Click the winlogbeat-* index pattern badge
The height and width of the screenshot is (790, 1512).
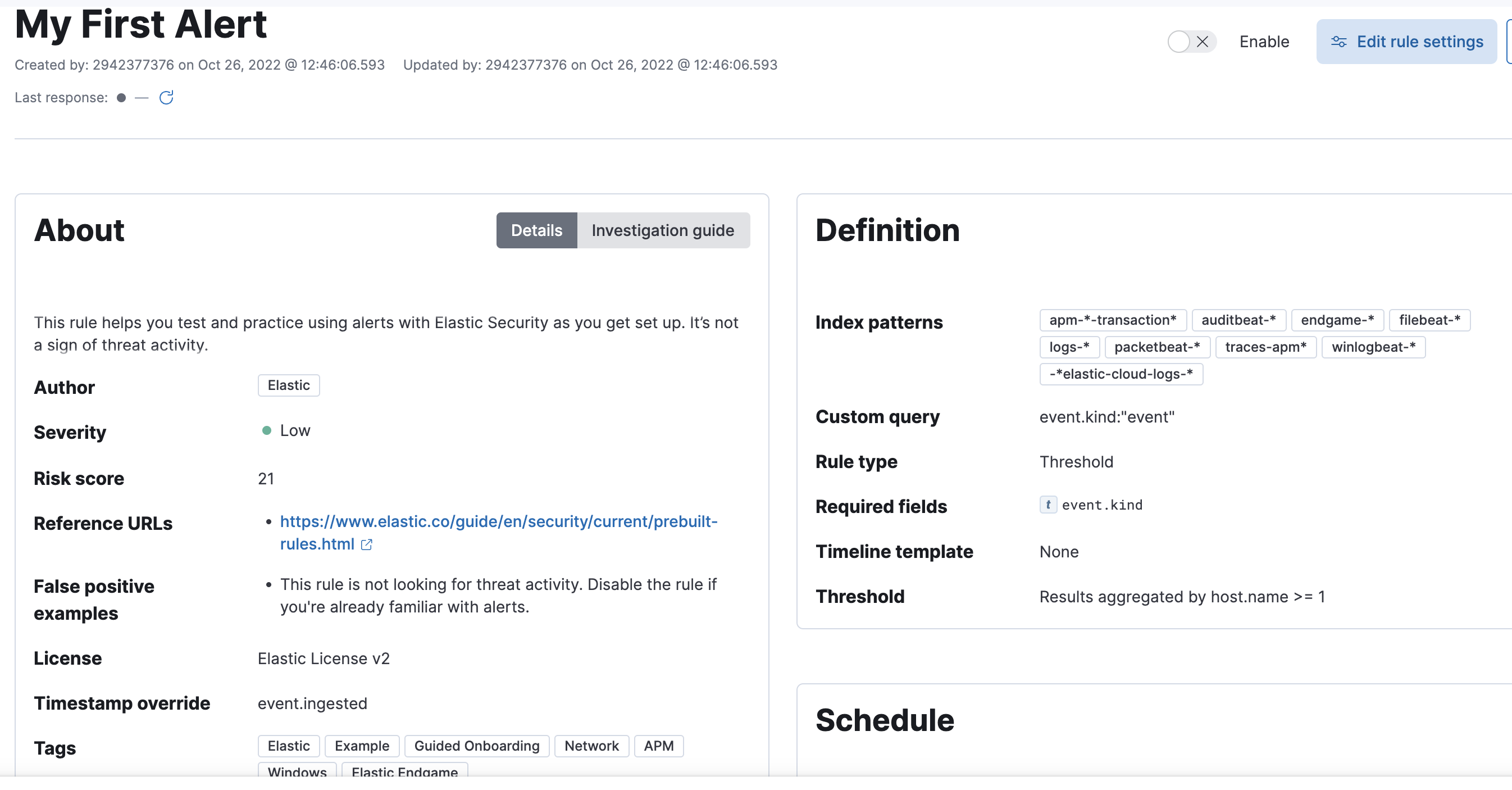tap(1373, 347)
